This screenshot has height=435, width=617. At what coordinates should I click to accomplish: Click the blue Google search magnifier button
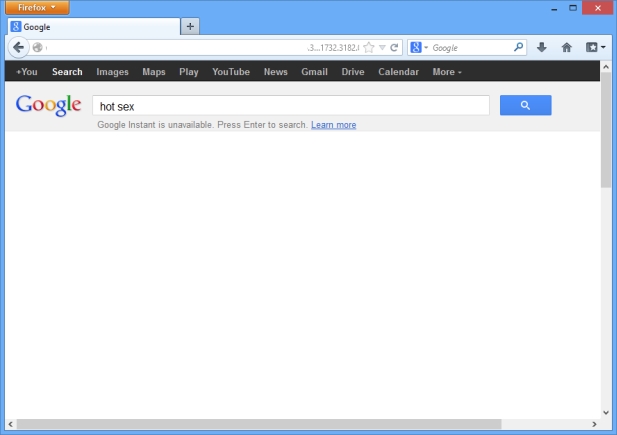525,105
